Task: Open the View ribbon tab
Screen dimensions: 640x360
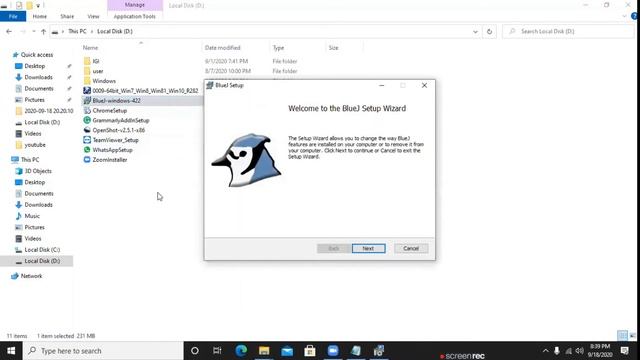Action: tap(93, 16)
